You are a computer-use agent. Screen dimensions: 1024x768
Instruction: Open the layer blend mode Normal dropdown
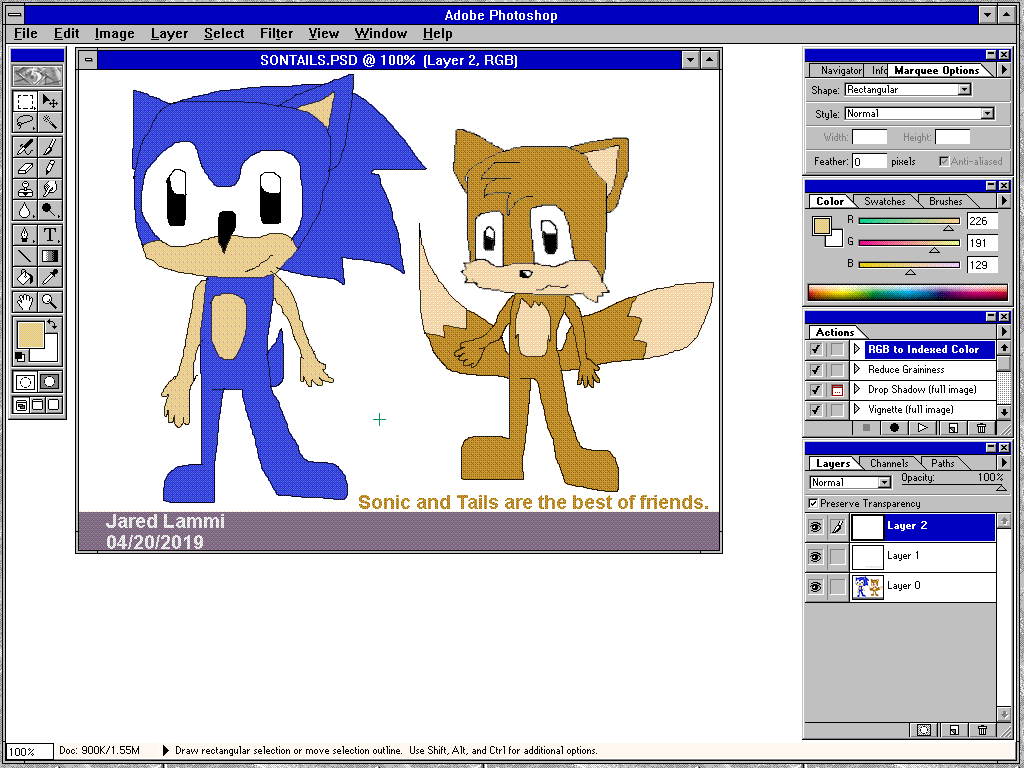884,483
